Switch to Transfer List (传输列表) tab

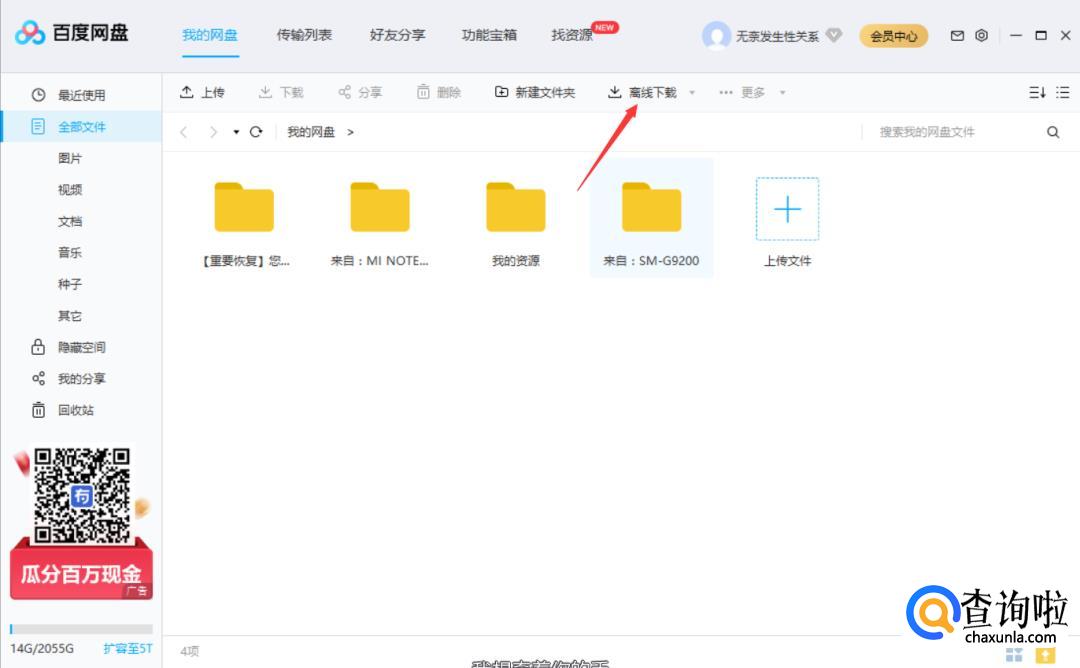point(304,35)
